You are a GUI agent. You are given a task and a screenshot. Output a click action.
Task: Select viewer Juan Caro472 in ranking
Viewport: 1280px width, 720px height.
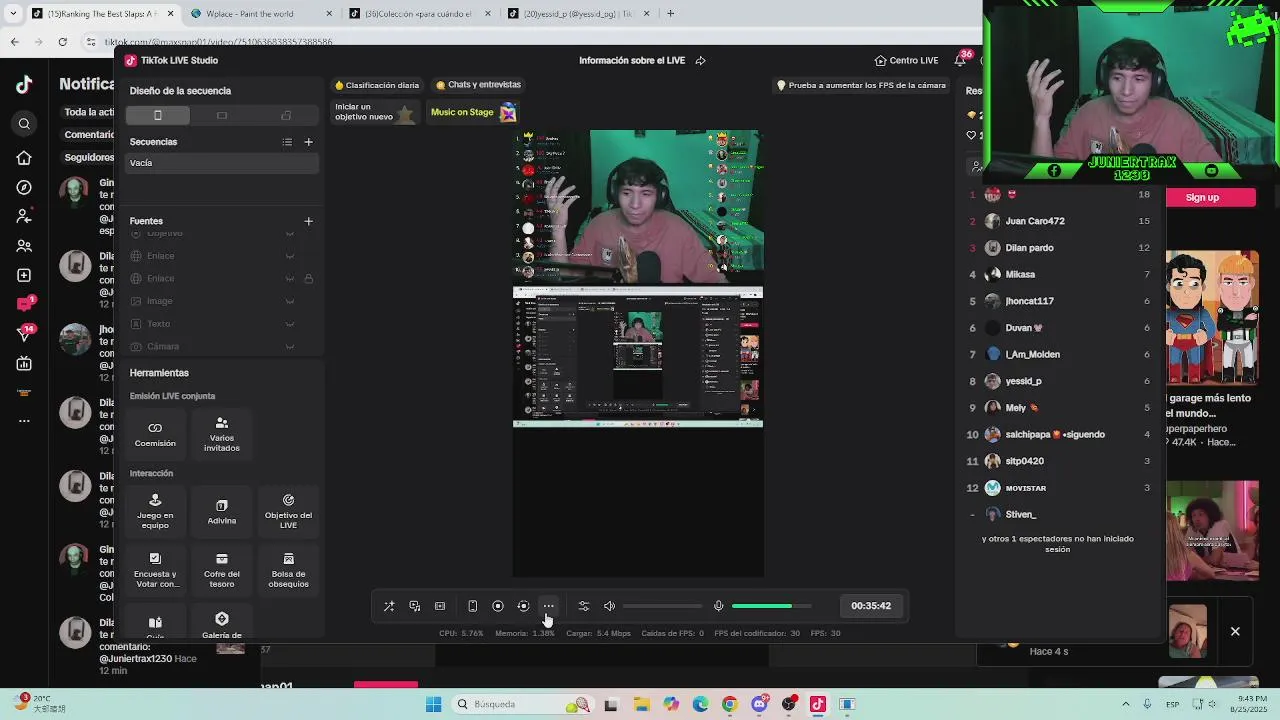[x=1060, y=221]
